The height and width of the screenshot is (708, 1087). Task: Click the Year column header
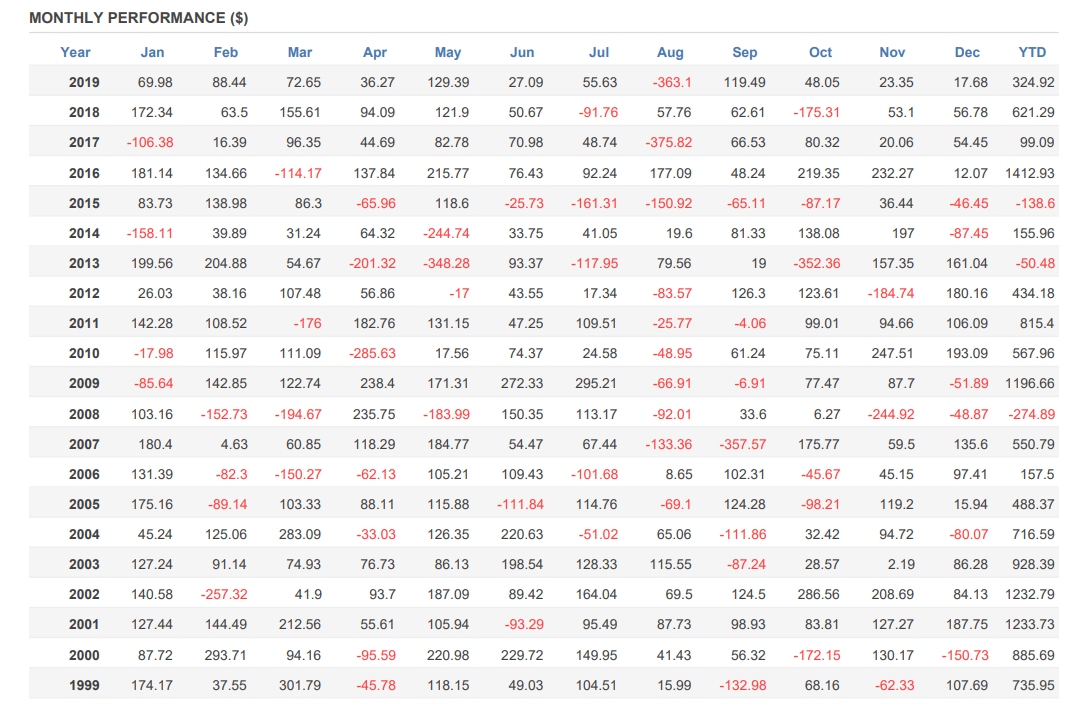pyautogui.click(x=75, y=53)
